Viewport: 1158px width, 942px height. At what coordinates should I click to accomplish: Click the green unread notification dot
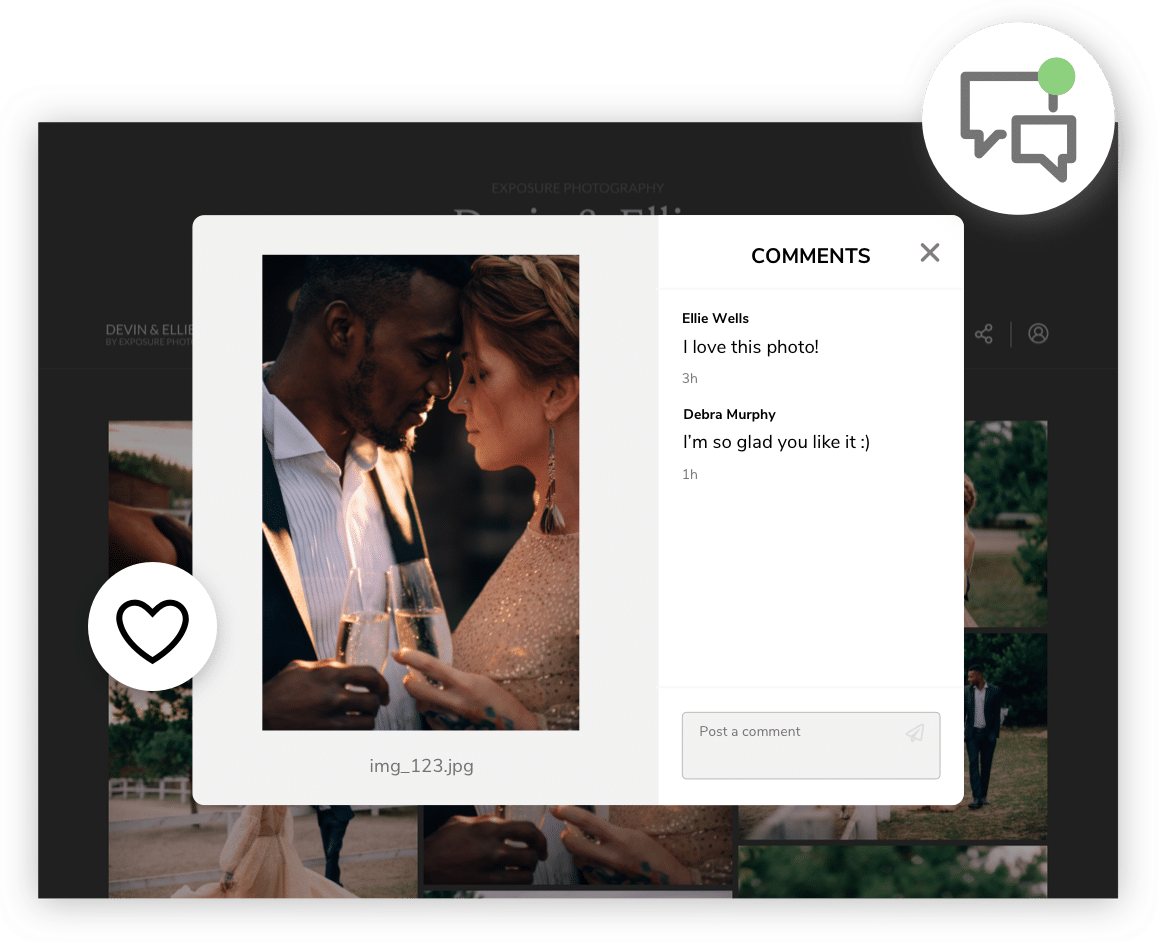(x=1058, y=74)
